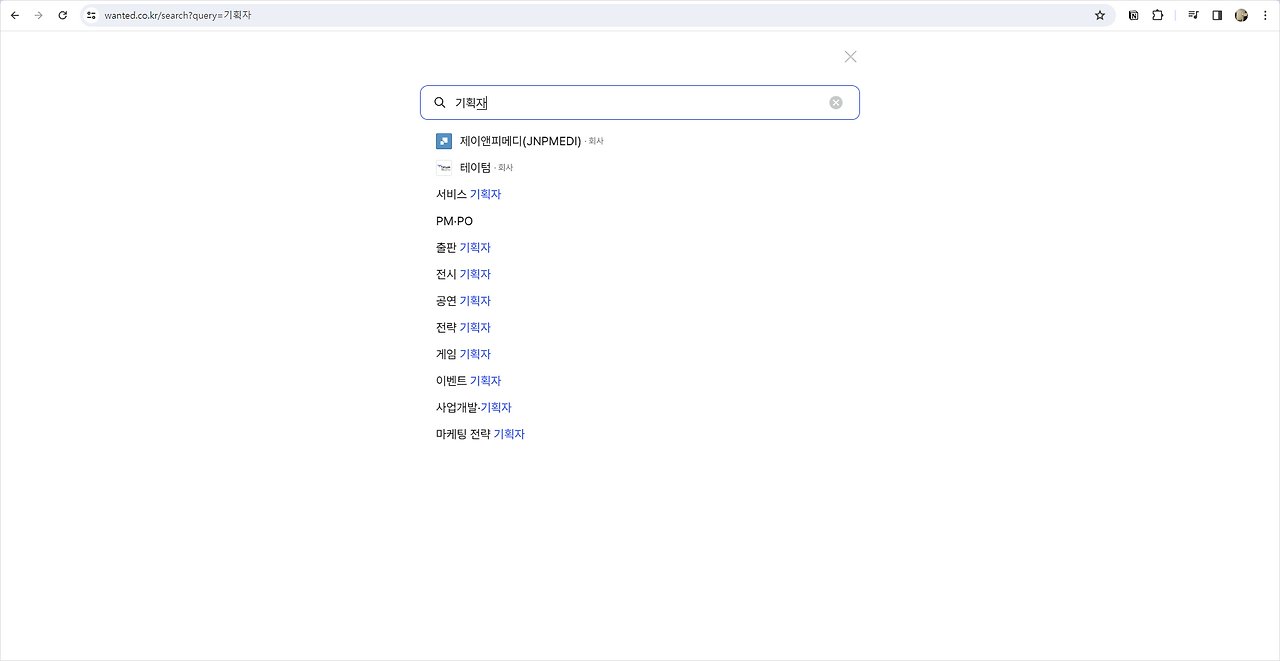Clear the search field text

(836, 102)
